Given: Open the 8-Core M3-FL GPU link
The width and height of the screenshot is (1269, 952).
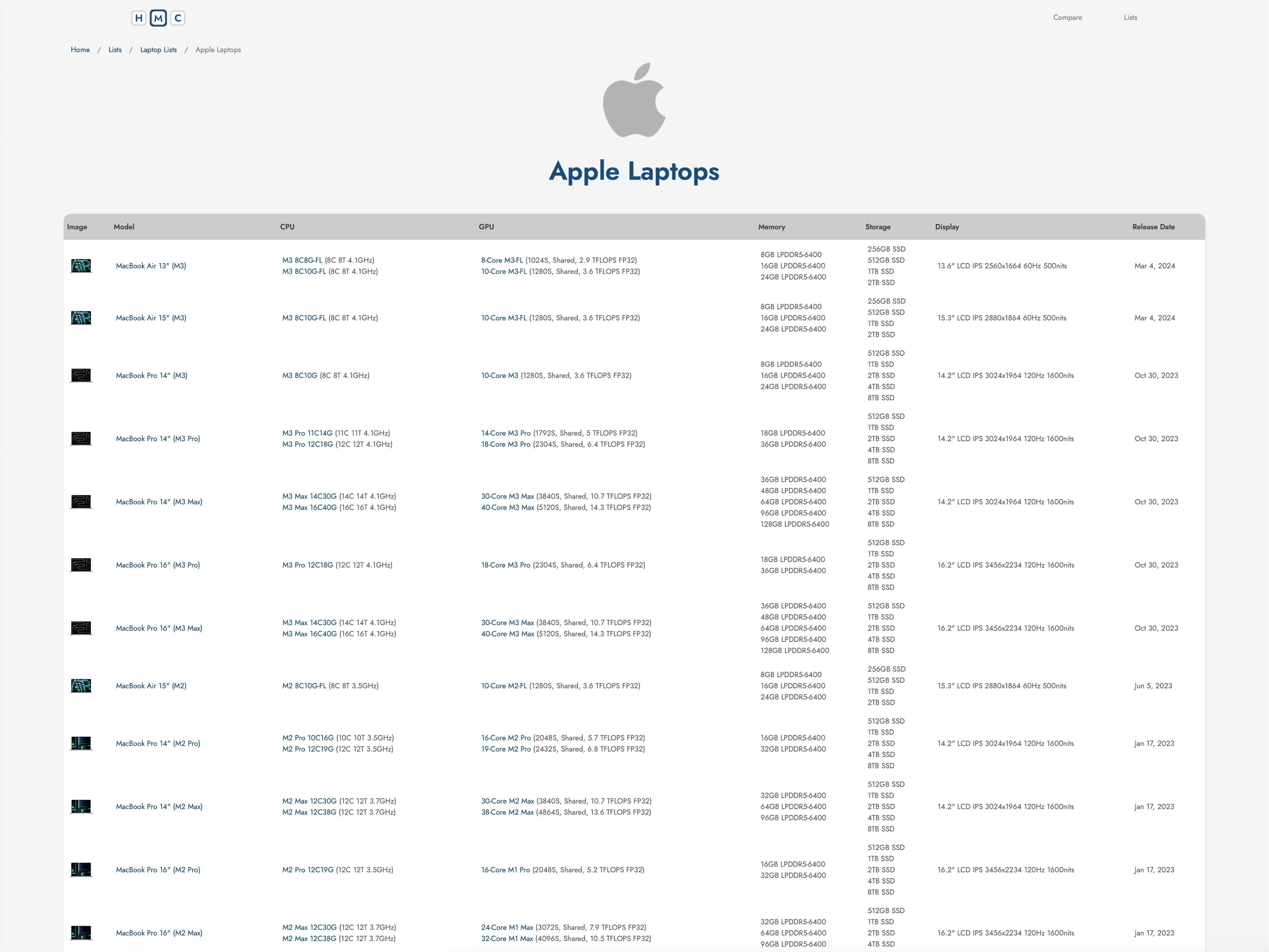Looking at the screenshot, I should pos(502,260).
